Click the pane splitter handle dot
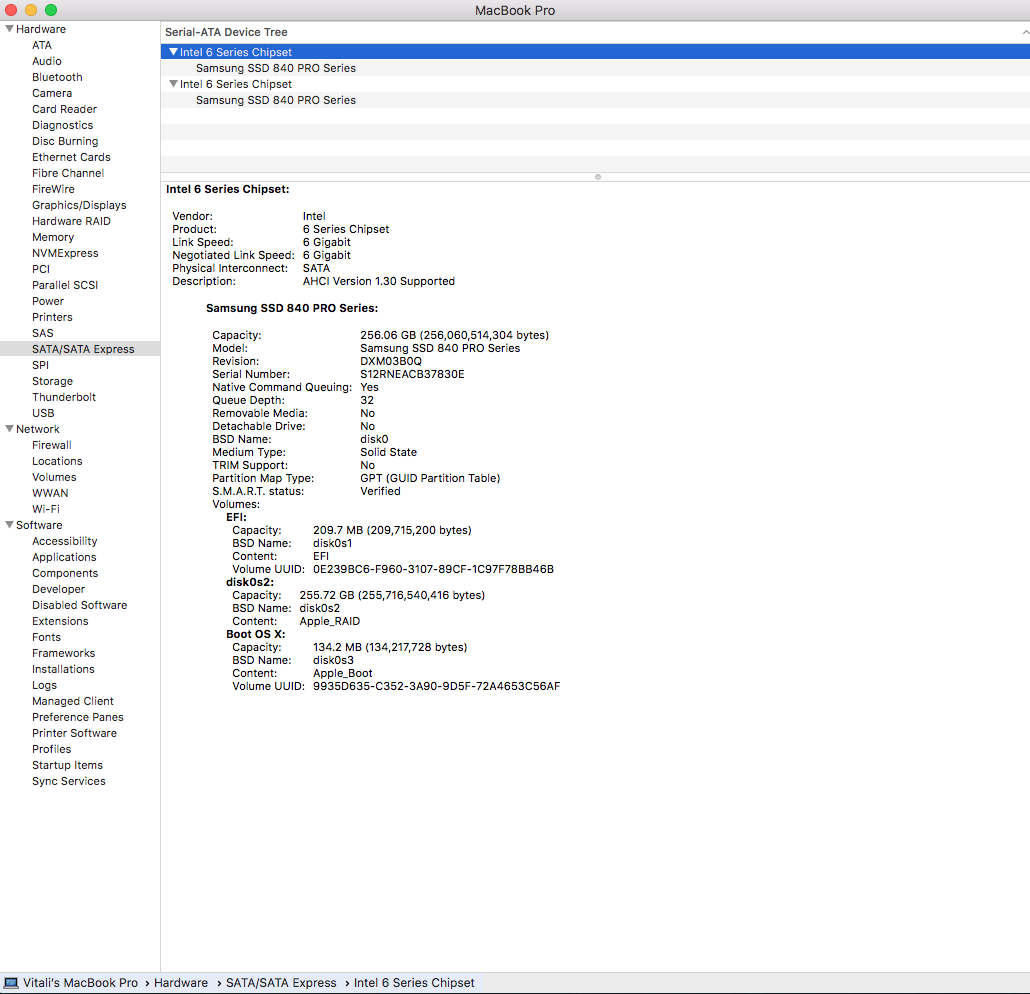1030x994 pixels. (x=598, y=177)
